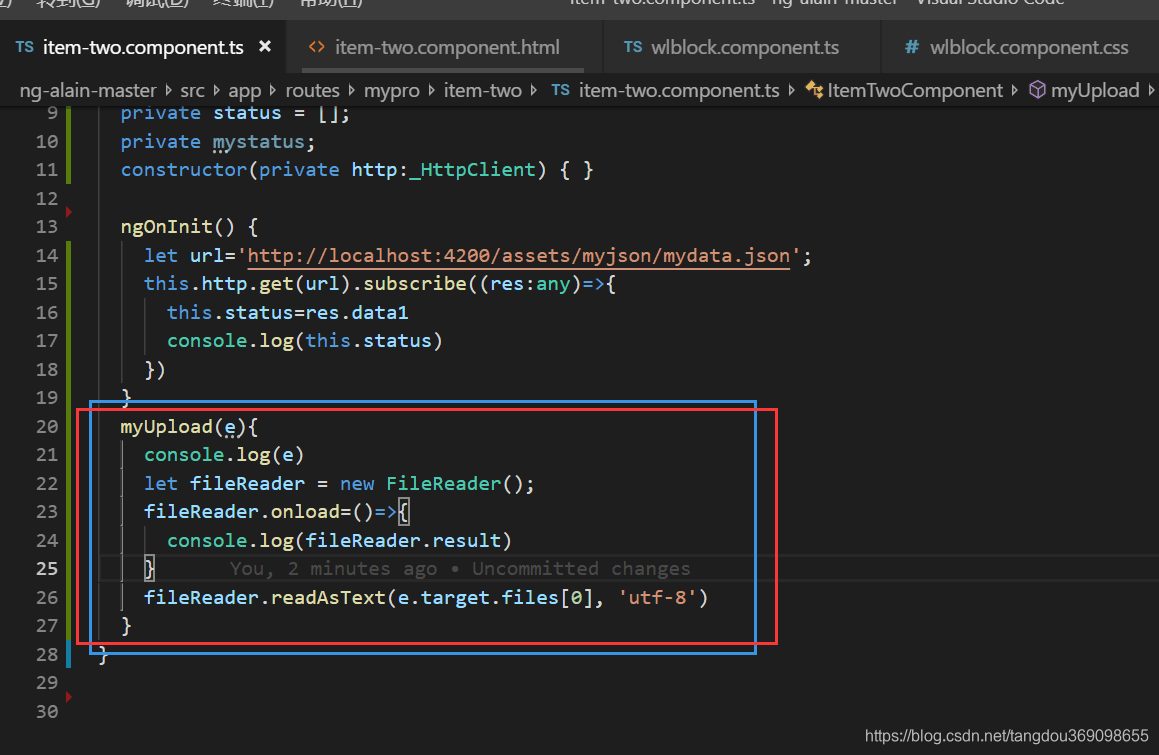Click the TS icon on the item-two.component.ts tab
The image size is (1159, 755).
pyautogui.click(x=24, y=47)
